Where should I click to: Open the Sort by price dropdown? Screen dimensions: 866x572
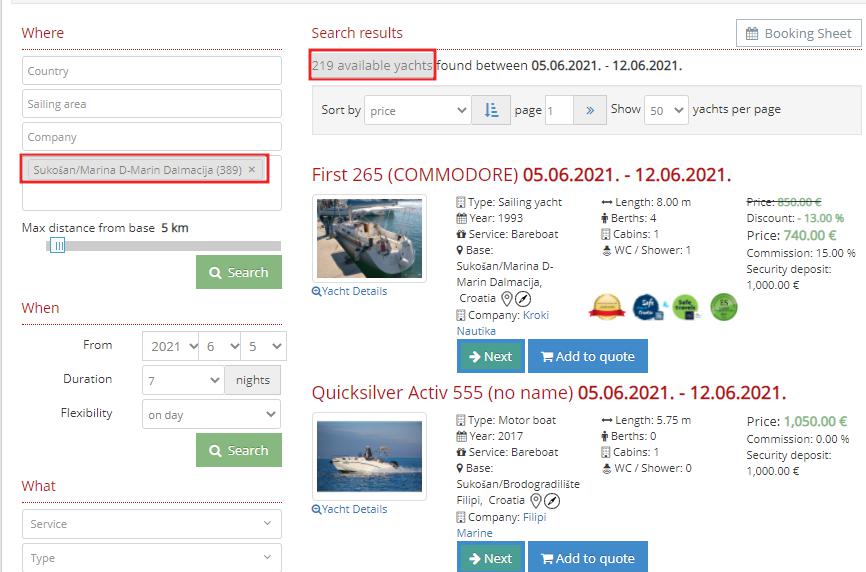pos(417,111)
